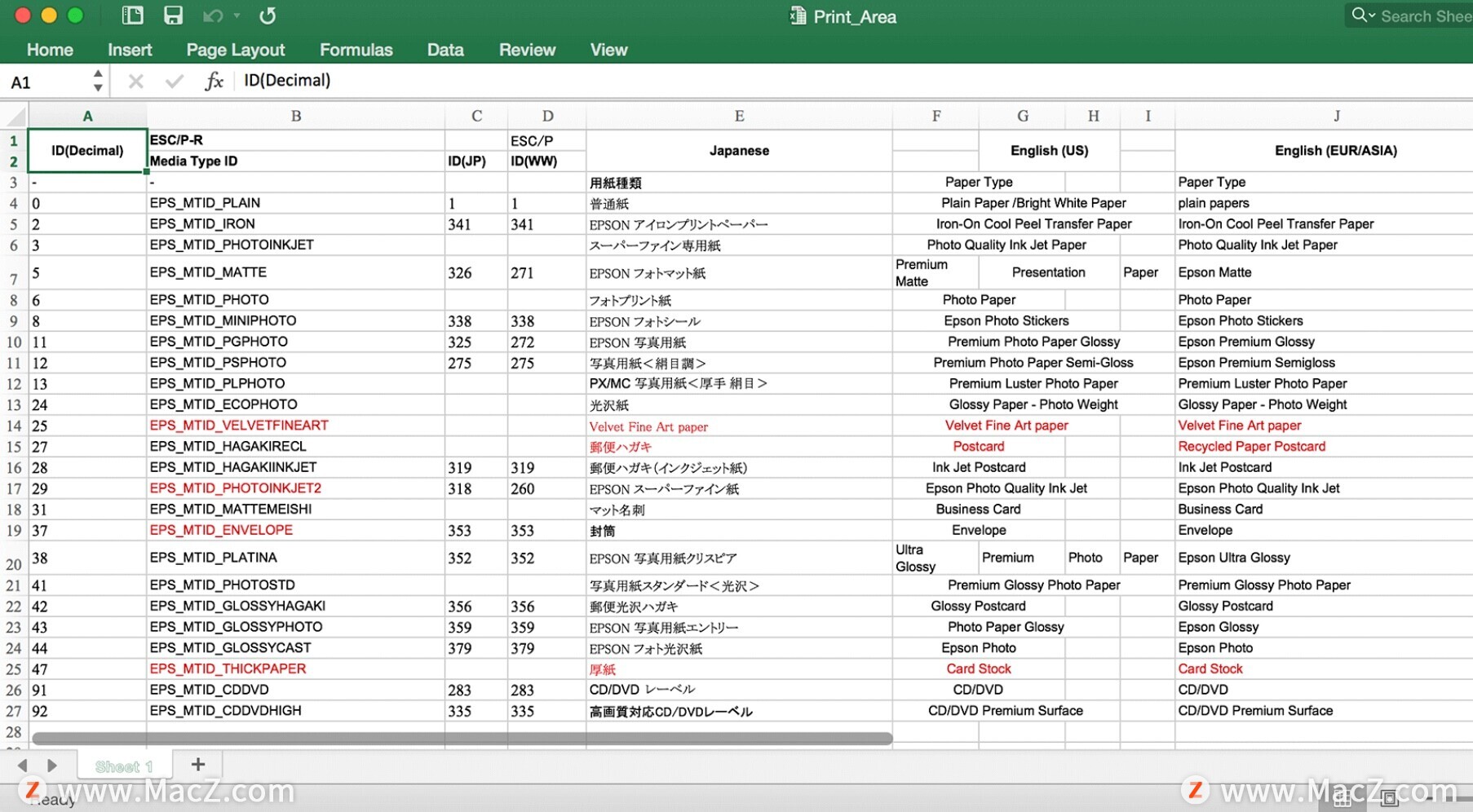Click the English (US) header cell

coord(1049,151)
